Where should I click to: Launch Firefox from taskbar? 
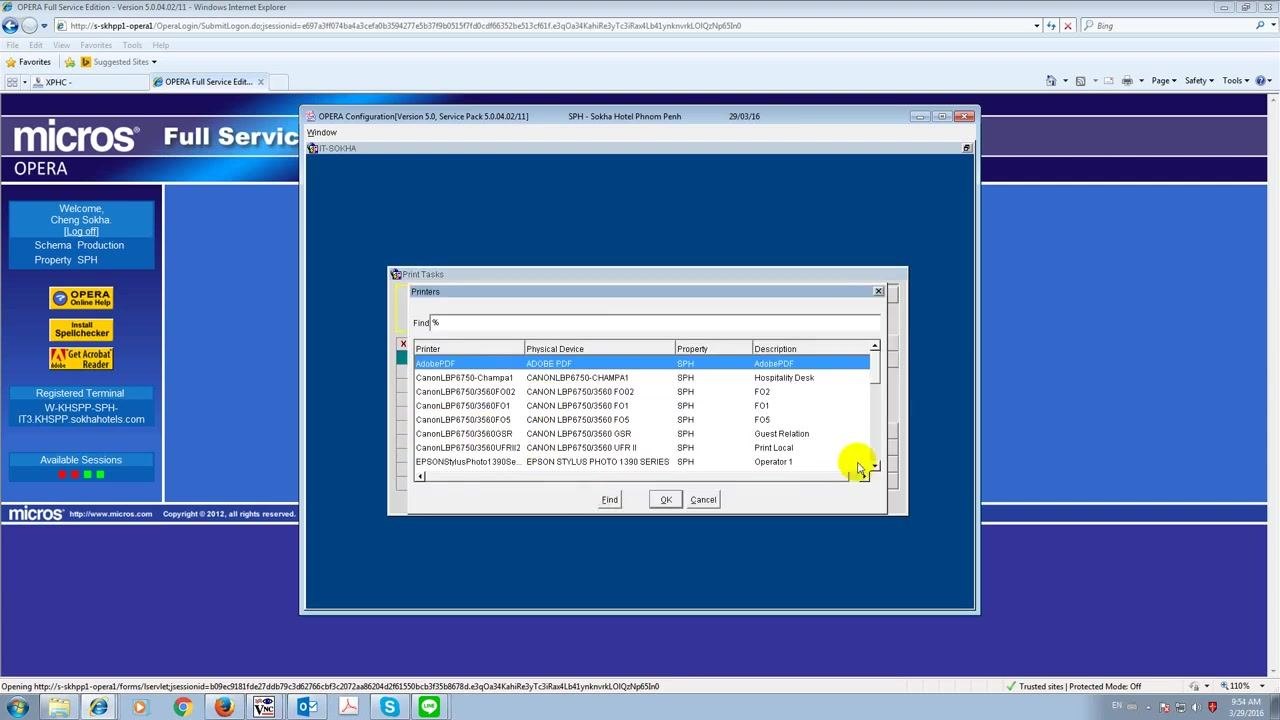[x=223, y=707]
